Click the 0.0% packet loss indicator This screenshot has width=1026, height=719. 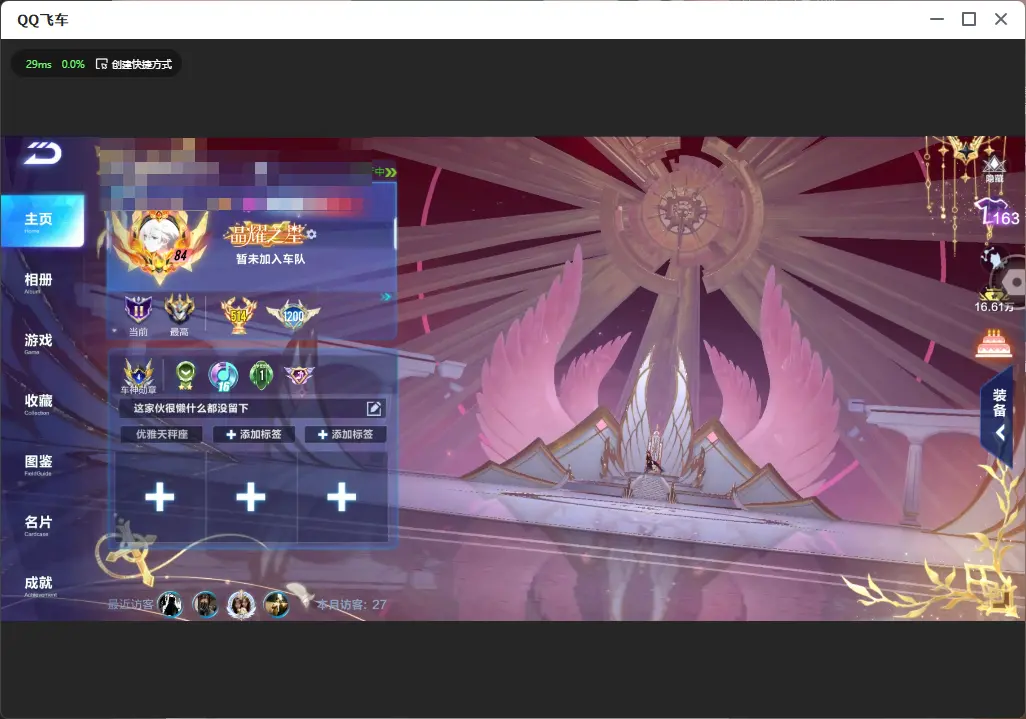click(x=73, y=64)
